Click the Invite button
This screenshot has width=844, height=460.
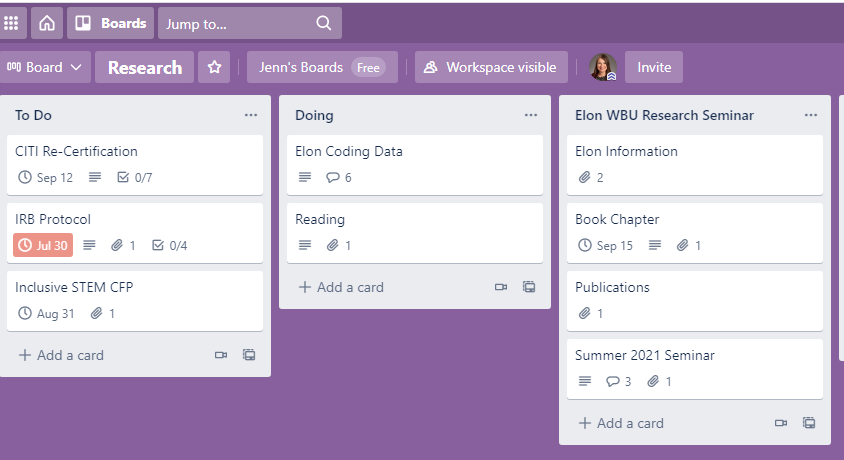click(654, 67)
